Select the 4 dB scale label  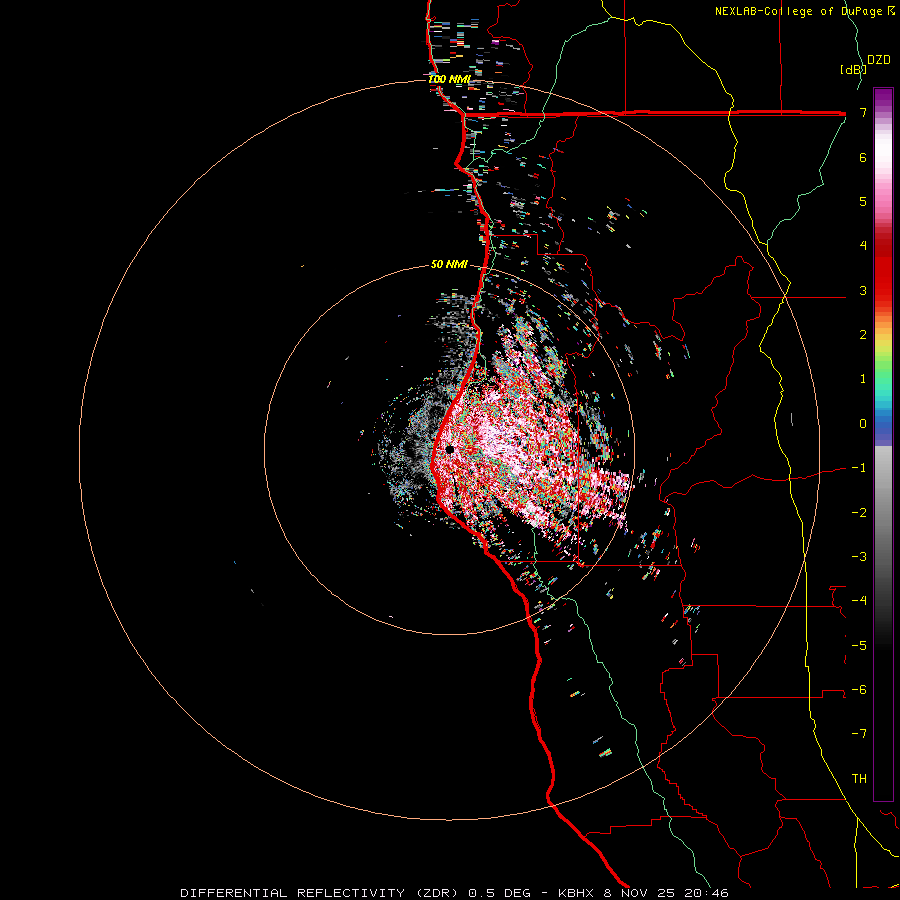863,246
